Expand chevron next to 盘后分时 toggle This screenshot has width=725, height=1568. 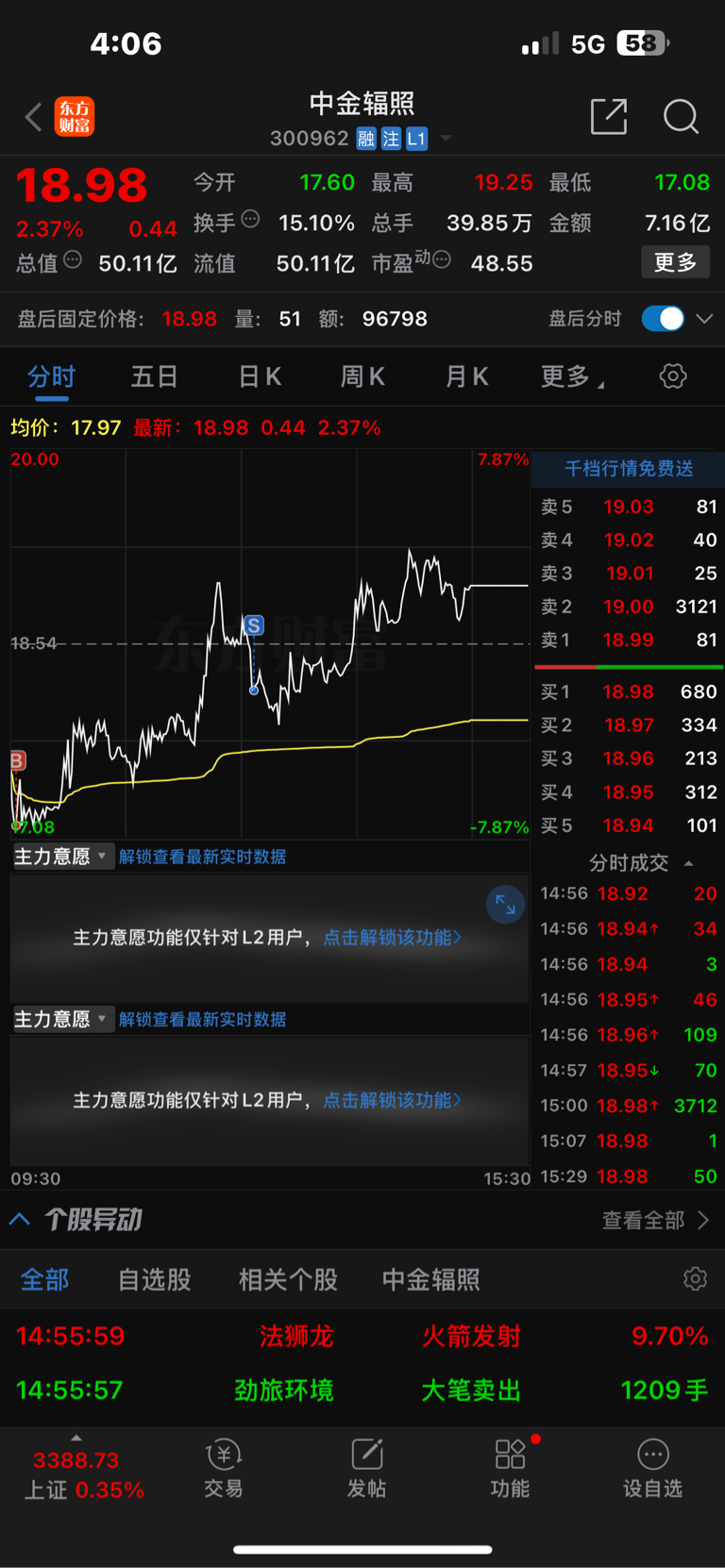click(x=704, y=319)
